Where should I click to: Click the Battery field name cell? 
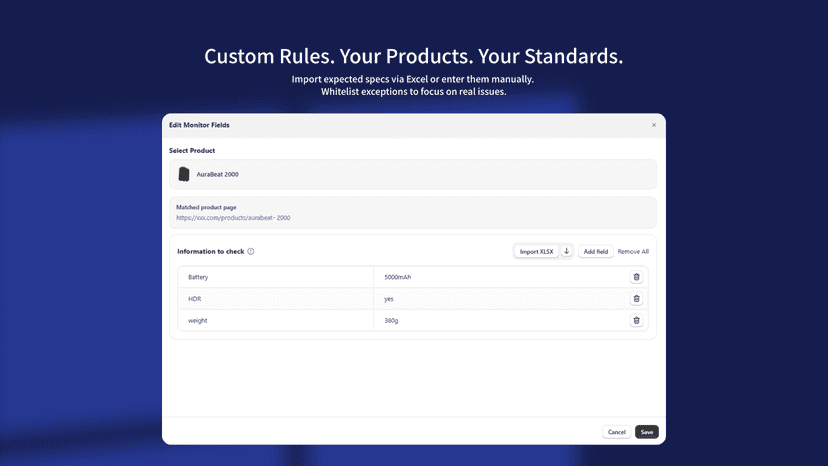276,277
